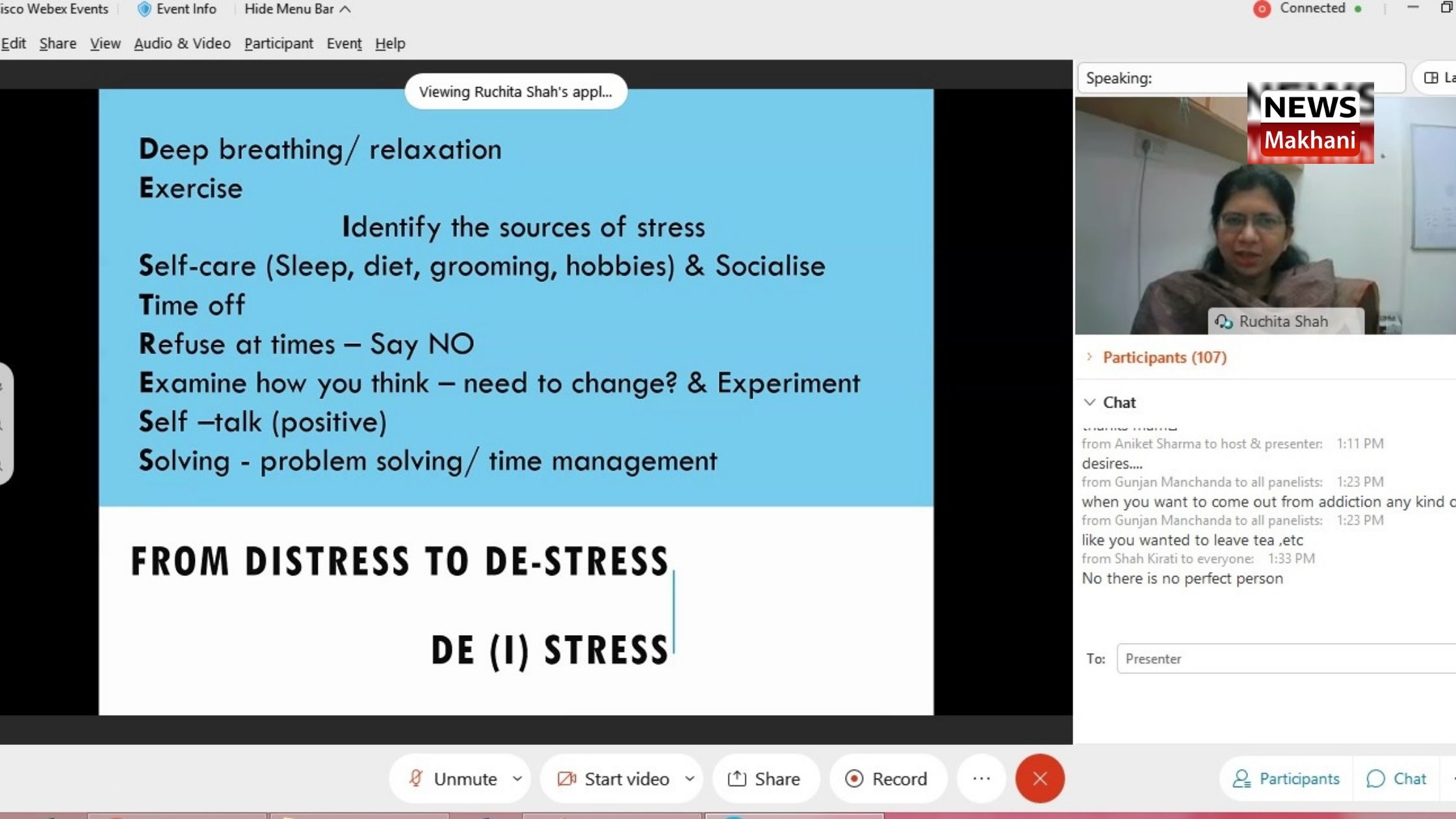Collapse the Chat section chevron
The width and height of the screenshot is (1456, 819).
point(1089,402)
